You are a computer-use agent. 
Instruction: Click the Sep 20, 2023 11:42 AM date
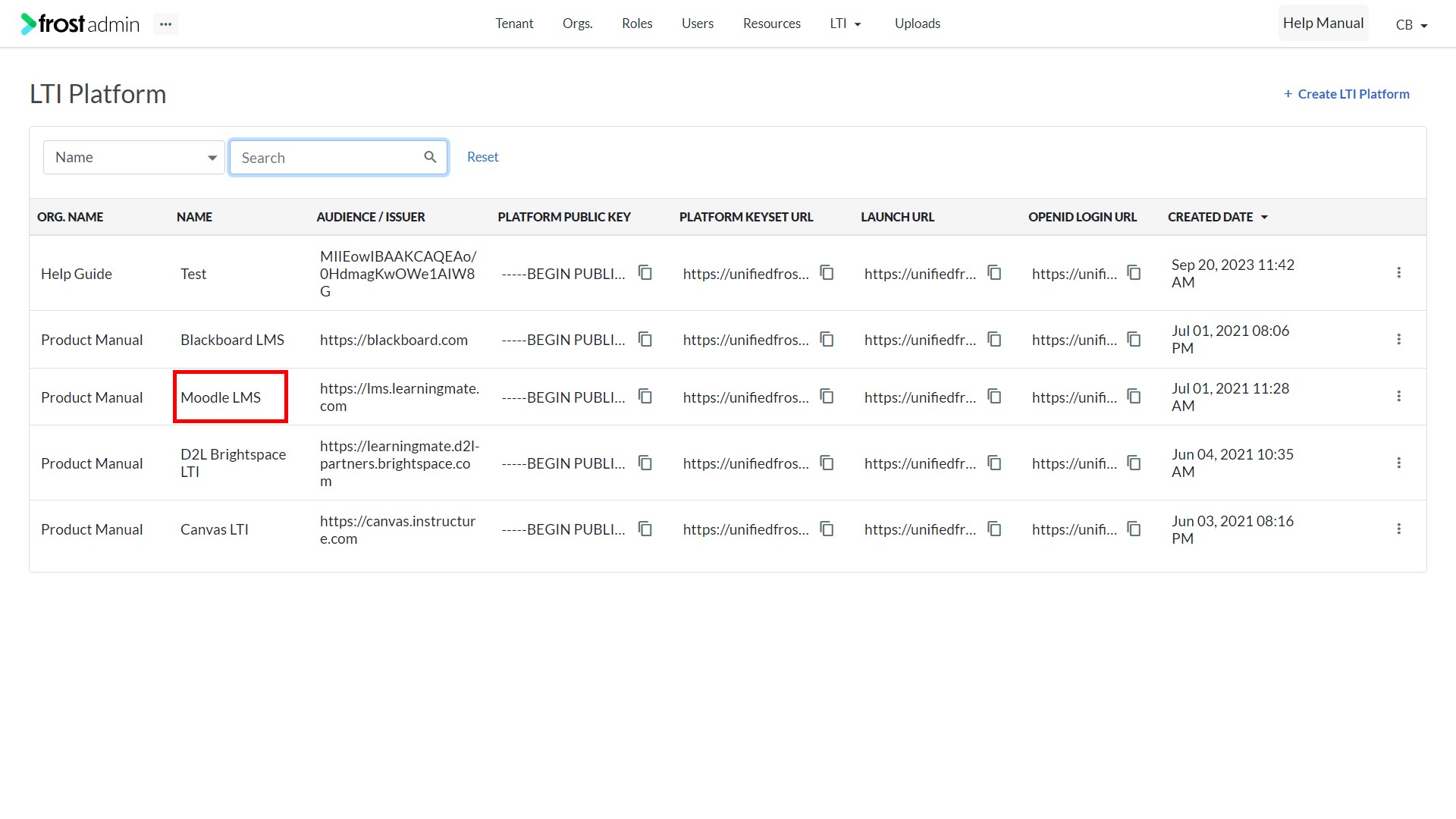[1233, 273]
